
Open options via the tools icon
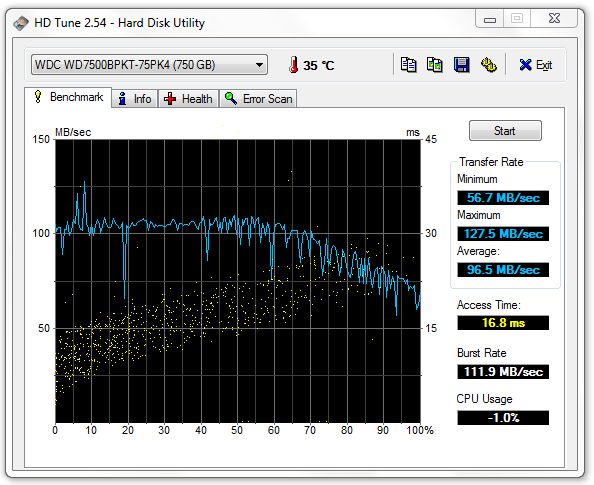point(489,65)
